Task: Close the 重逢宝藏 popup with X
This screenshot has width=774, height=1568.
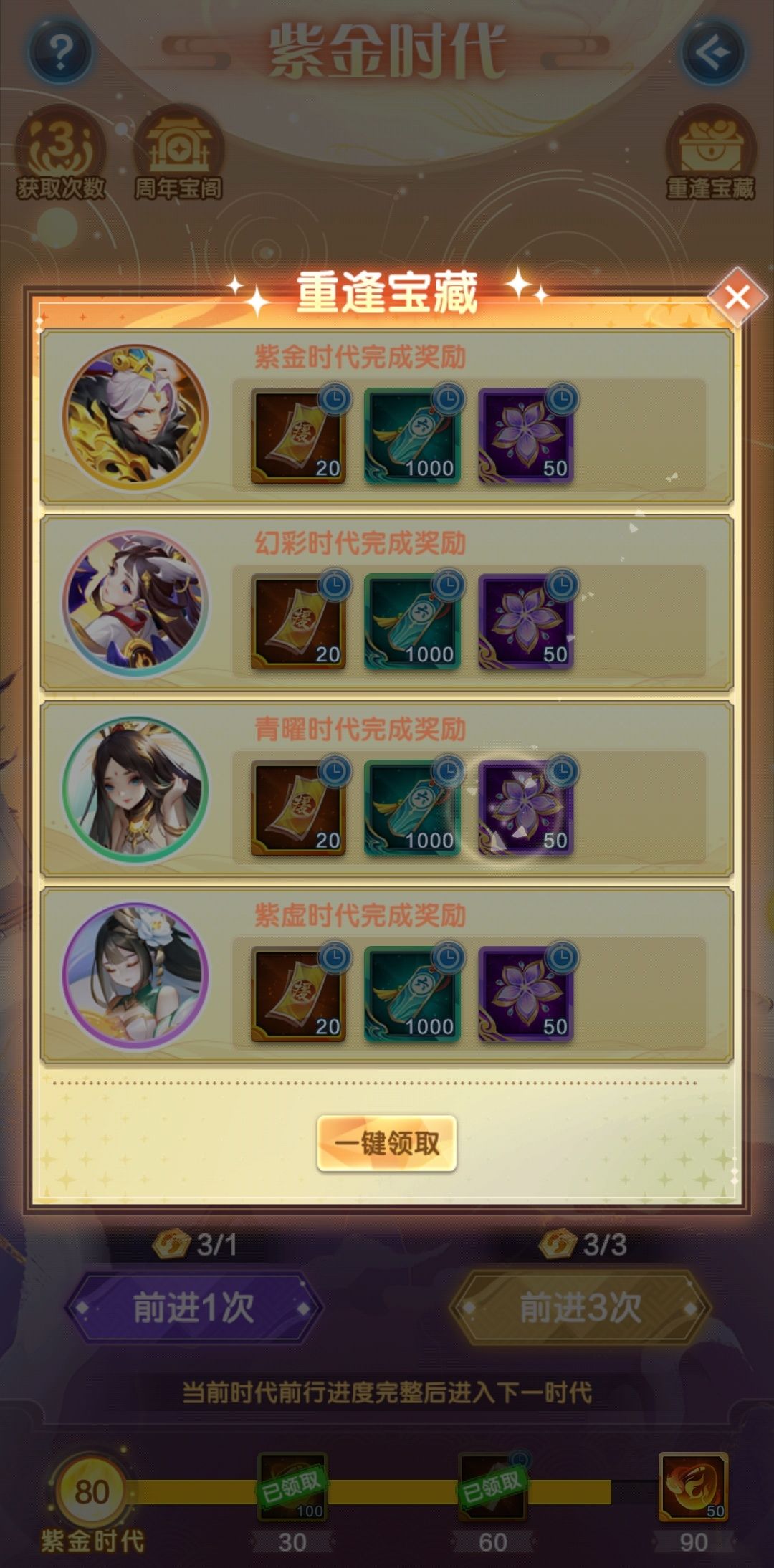Action: (737, 297)
